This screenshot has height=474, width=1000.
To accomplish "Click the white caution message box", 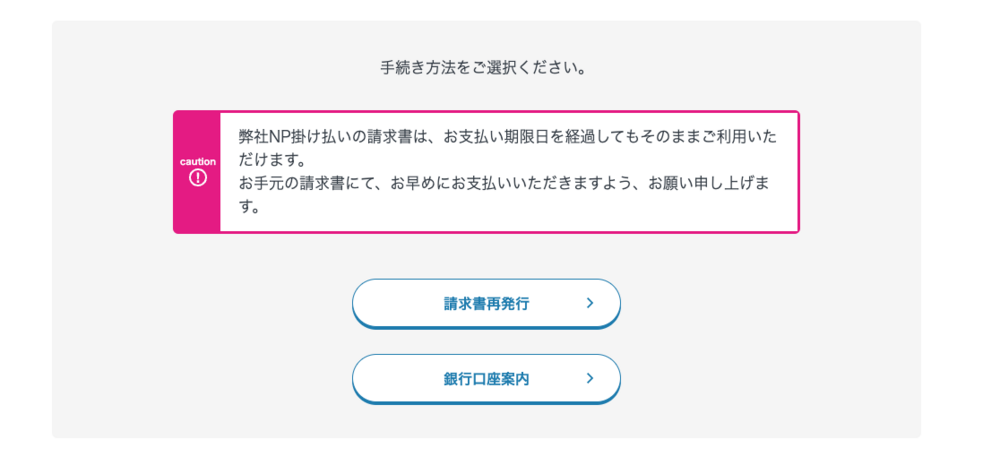I will click(510, 172).
